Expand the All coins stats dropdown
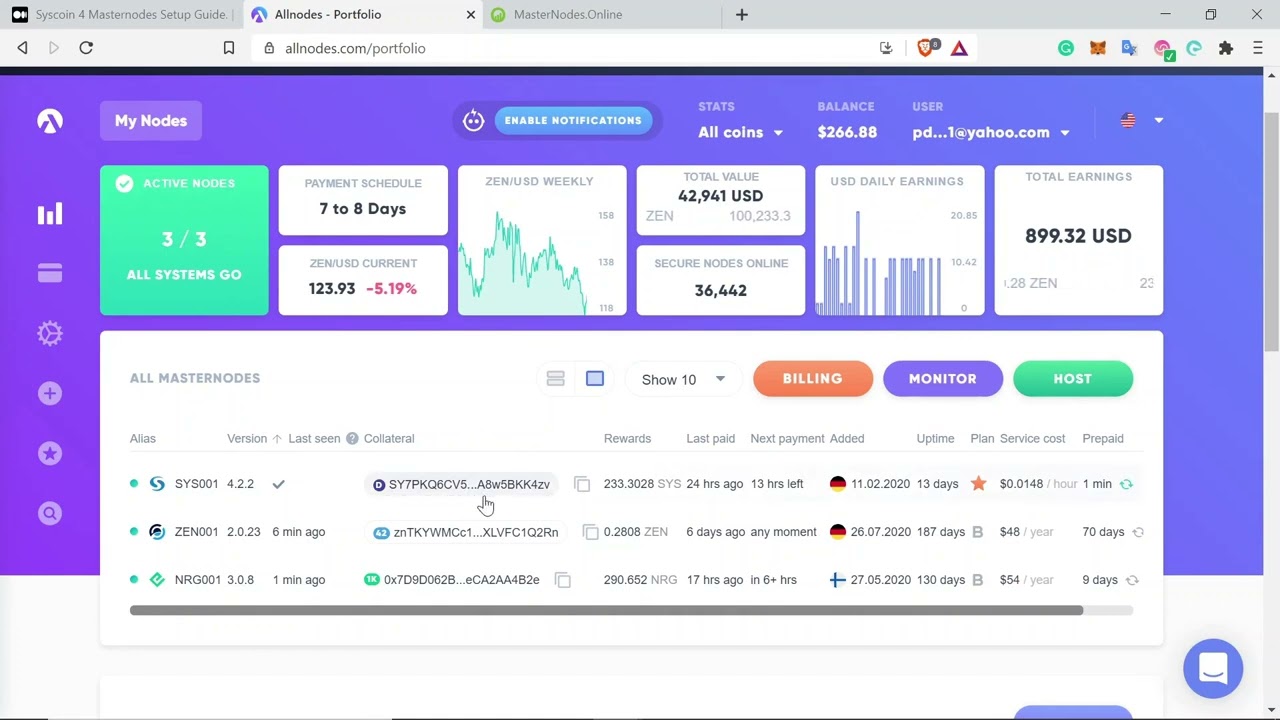Screen dimensions: 1280x720 coord(740,132)
